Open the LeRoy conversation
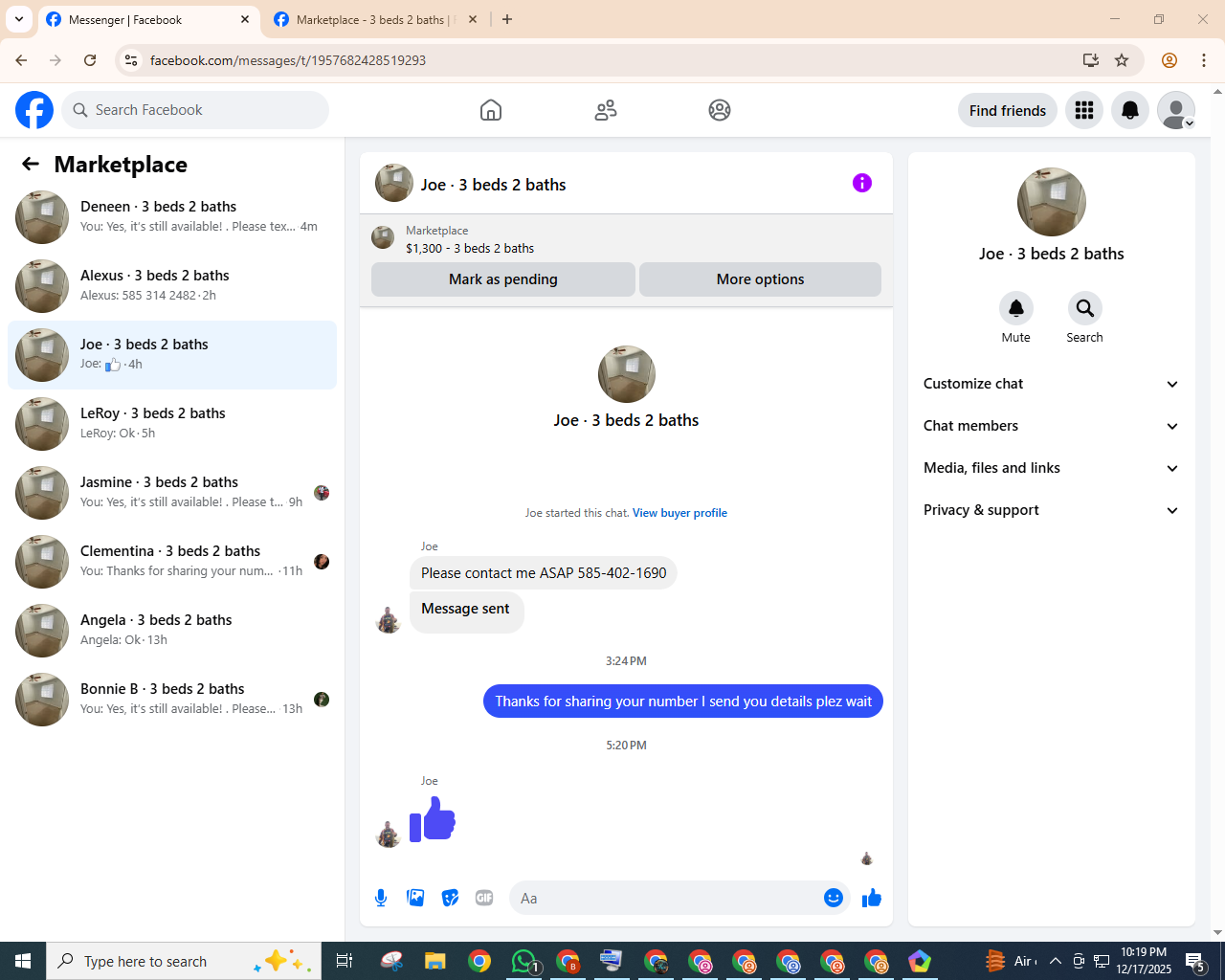 (x=172, y=424)
